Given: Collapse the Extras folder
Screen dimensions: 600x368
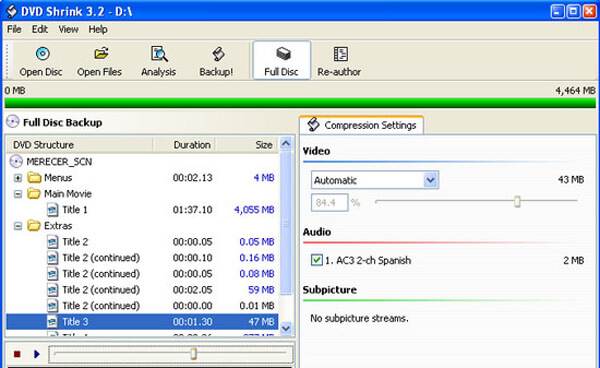Looking at the screenshot, I should [x=18, y=226].
